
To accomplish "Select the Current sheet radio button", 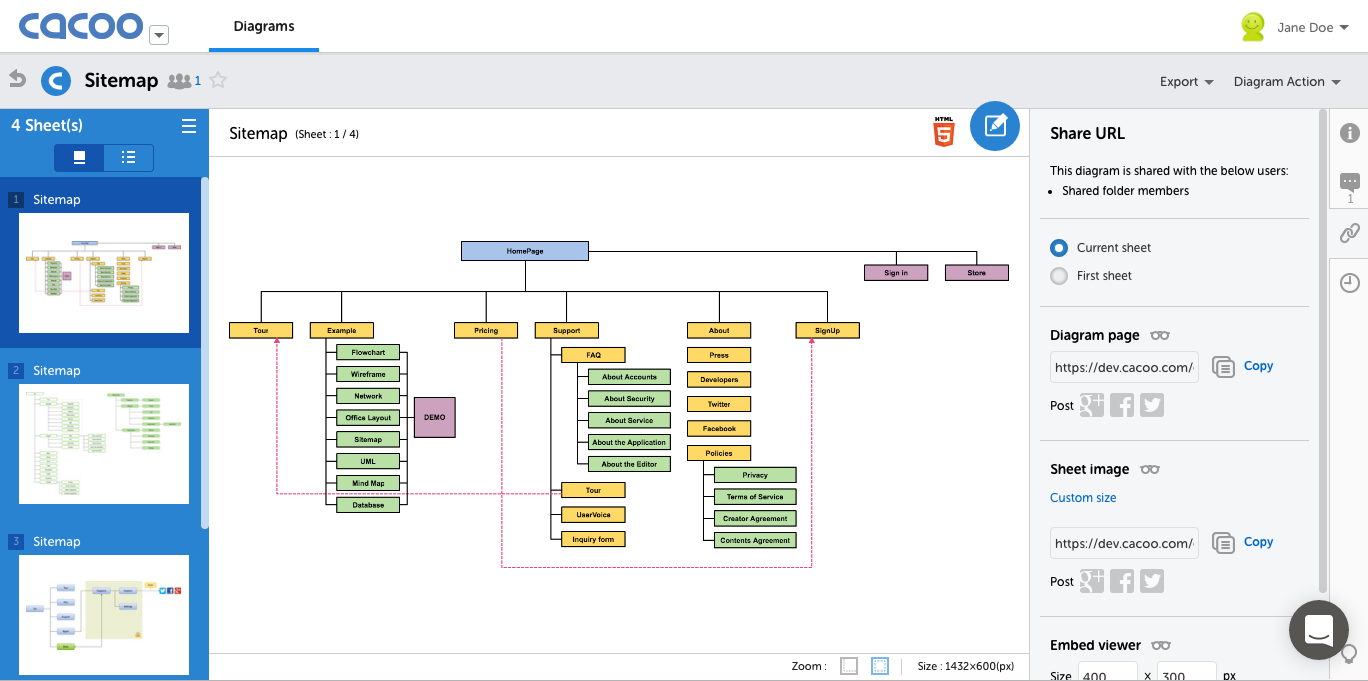I will (1059, 248).
